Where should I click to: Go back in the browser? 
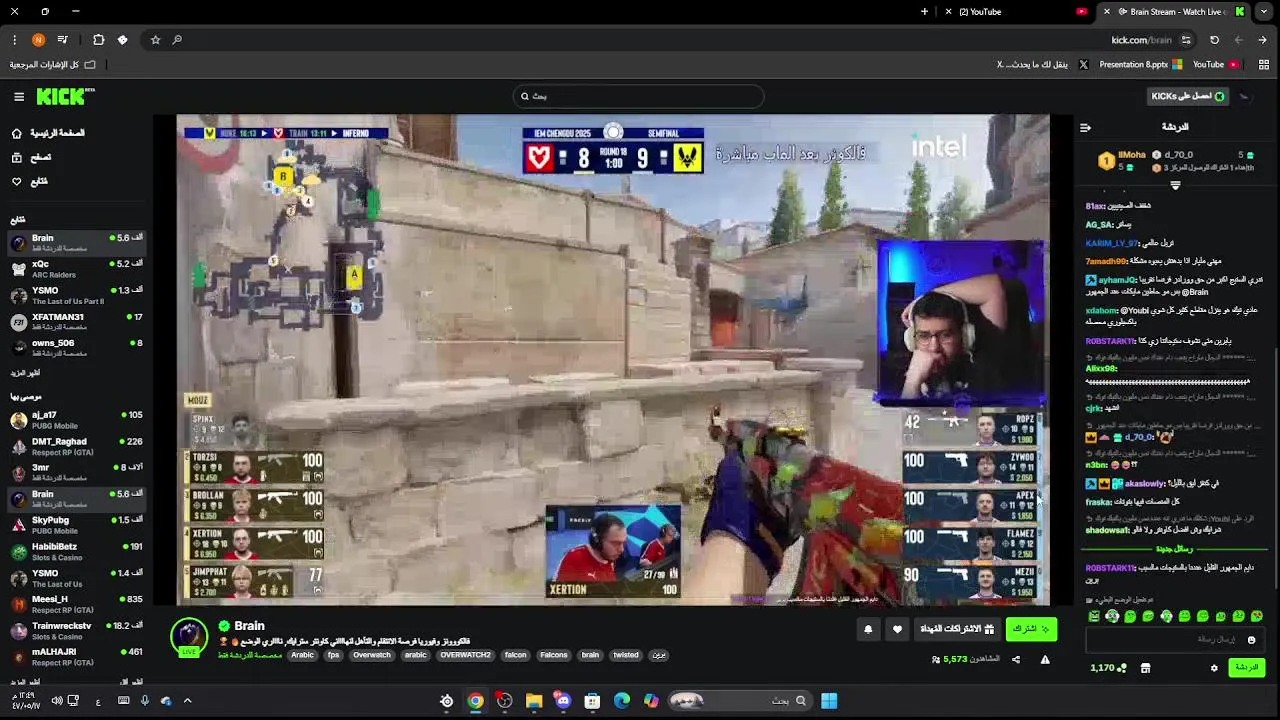1262,40
